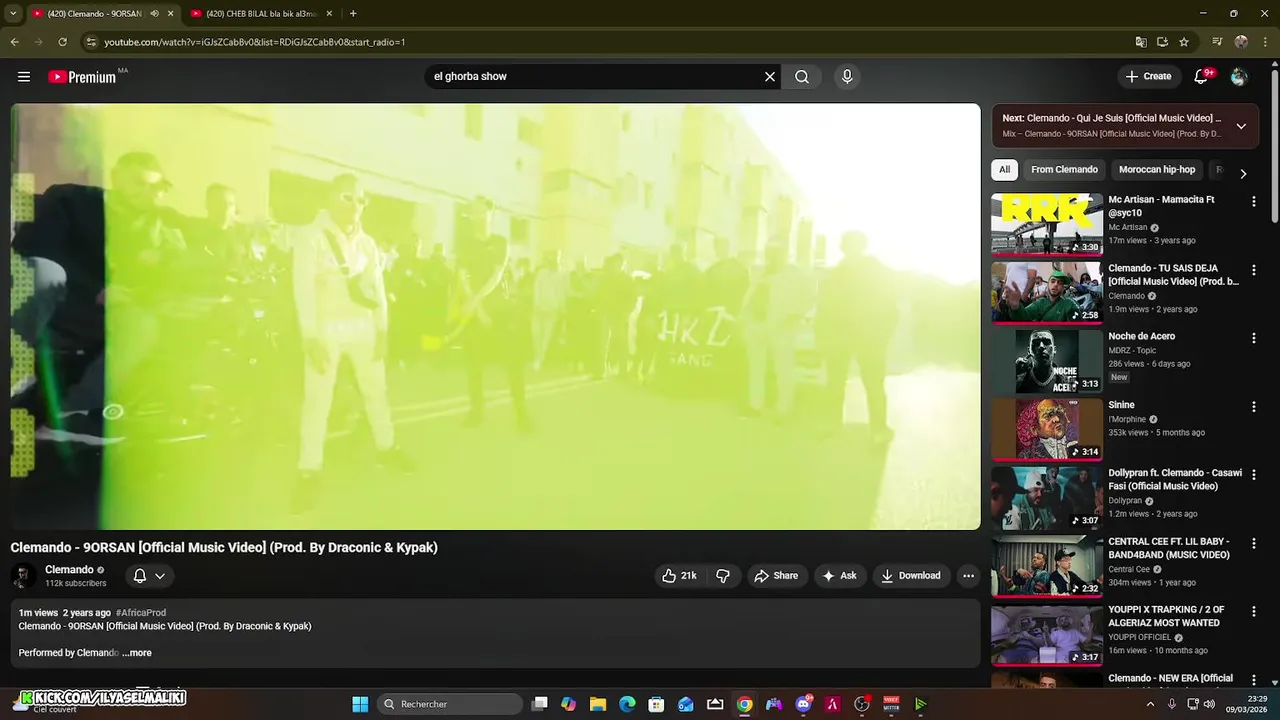Clear the search box text
The width and height of the screenshot is (1280, 720).
(770, 77)
